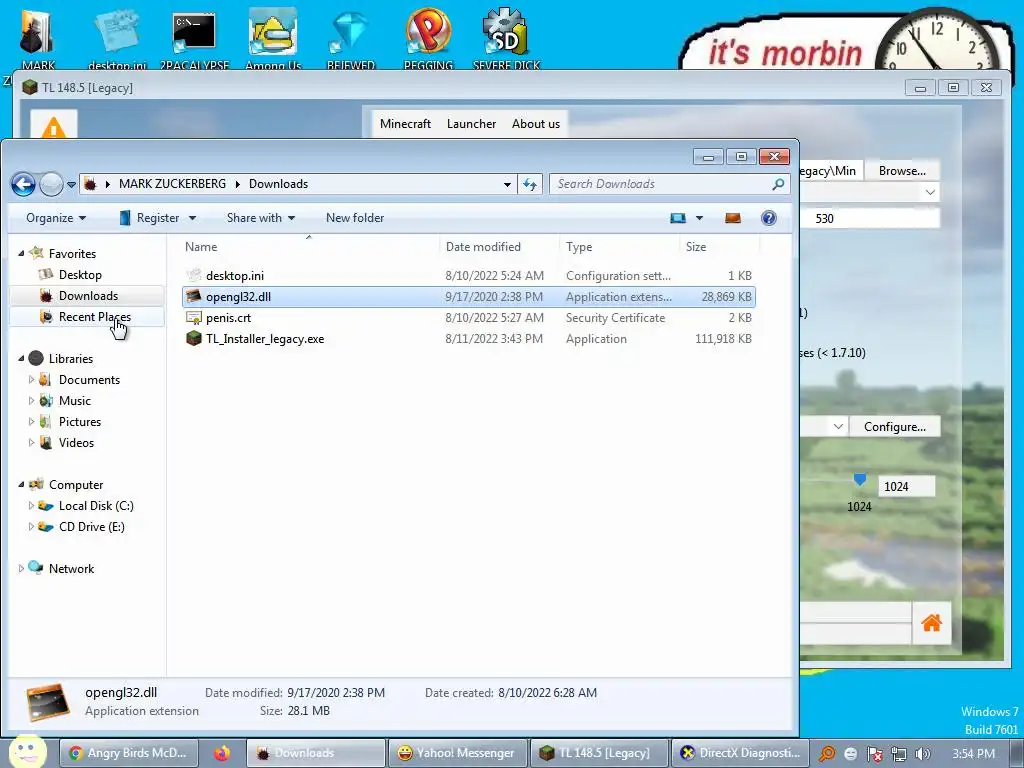This screenshot has height=768, width=1024.
Task: Switch to Yahoo! Messenger taskbar button
Action: [457, 753]
